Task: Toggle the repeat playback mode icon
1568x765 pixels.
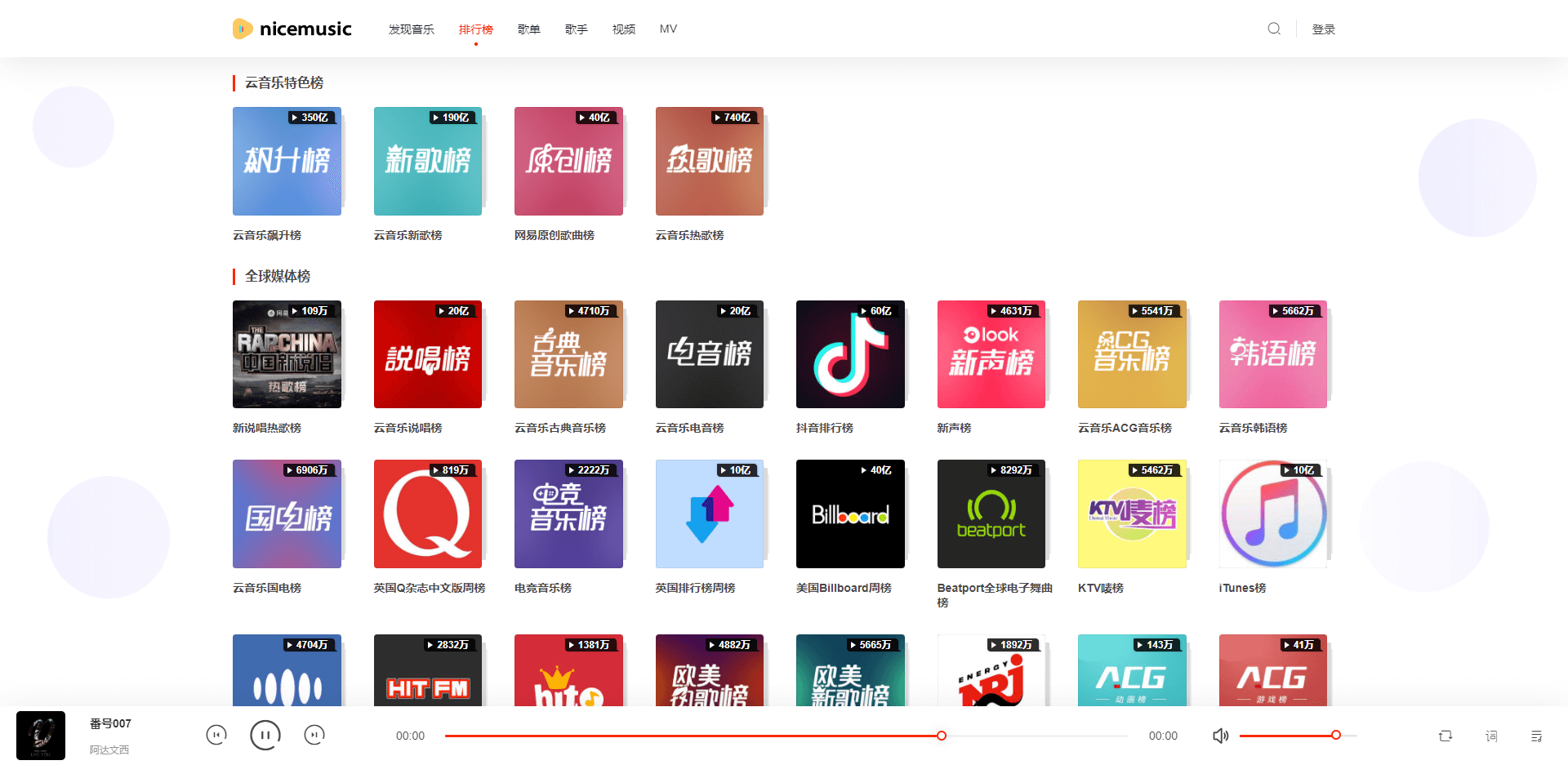Action: [1445, 736]
